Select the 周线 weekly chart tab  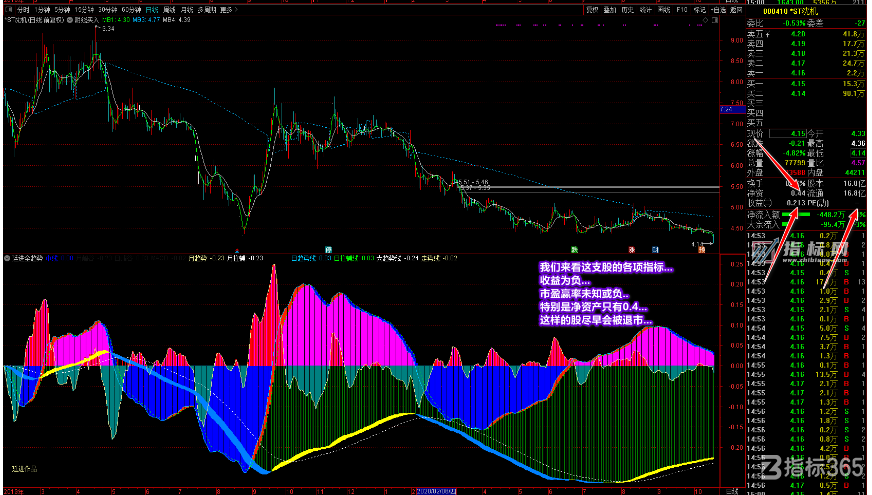tap(170, 10)
